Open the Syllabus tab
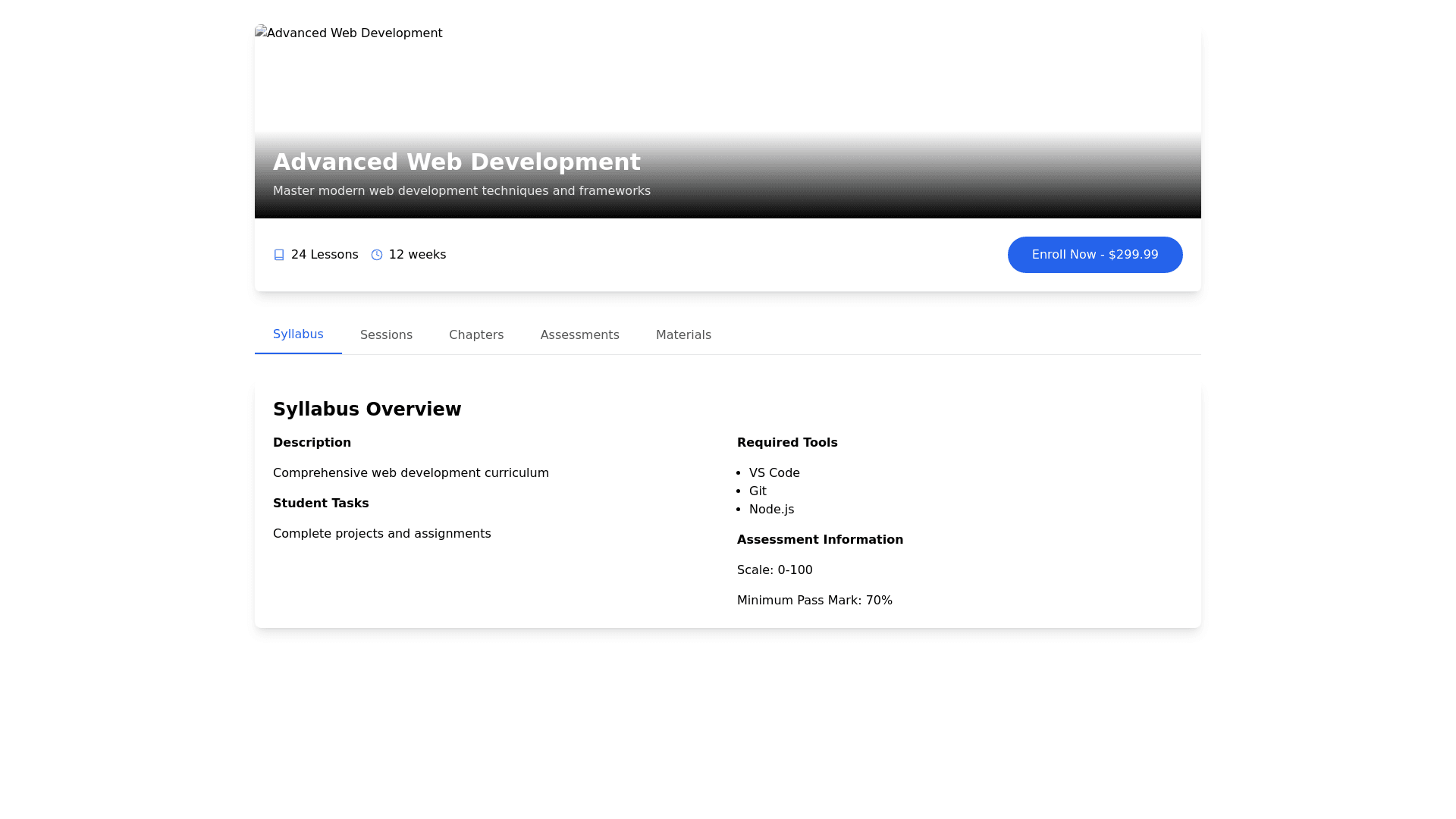The image size is (1456, 819). pyautogui.click(x=298, y=334)
